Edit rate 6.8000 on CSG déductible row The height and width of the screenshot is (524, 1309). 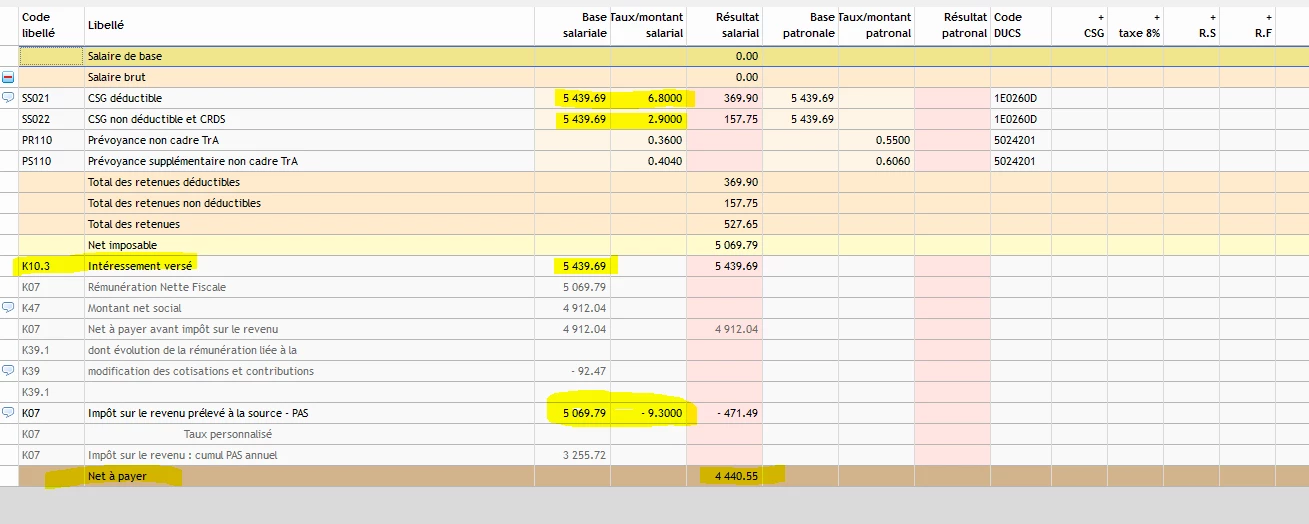coord(665,98)
